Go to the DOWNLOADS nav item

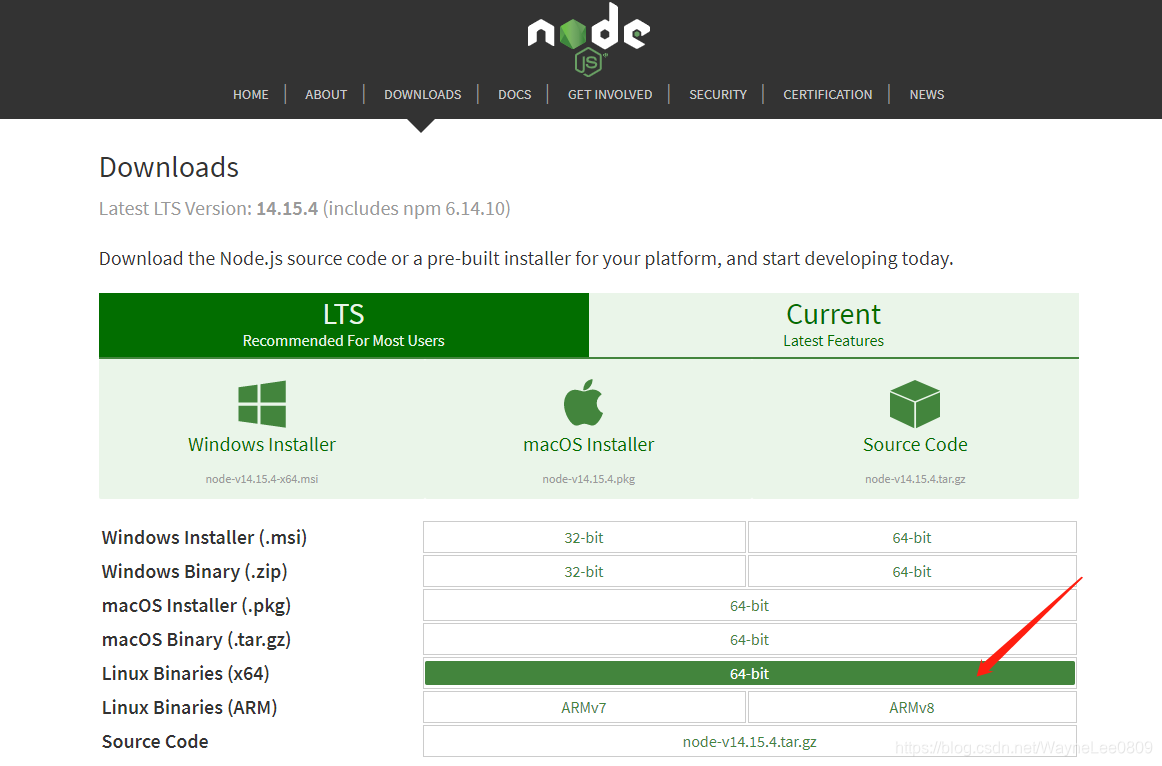click(x=422, y=95)
